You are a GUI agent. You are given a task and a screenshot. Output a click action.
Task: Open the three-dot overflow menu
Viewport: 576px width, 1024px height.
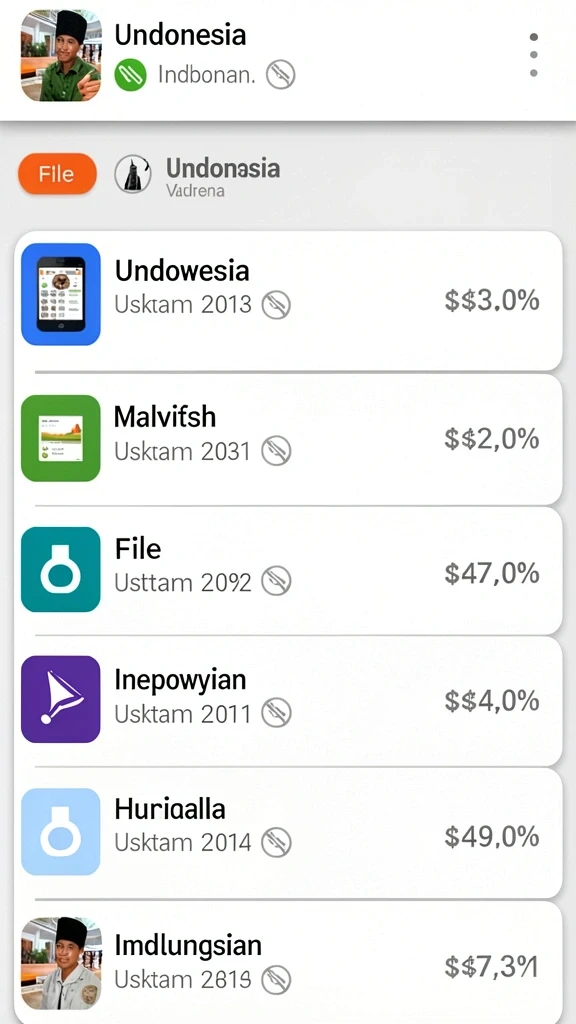click(x=534, y=55)
